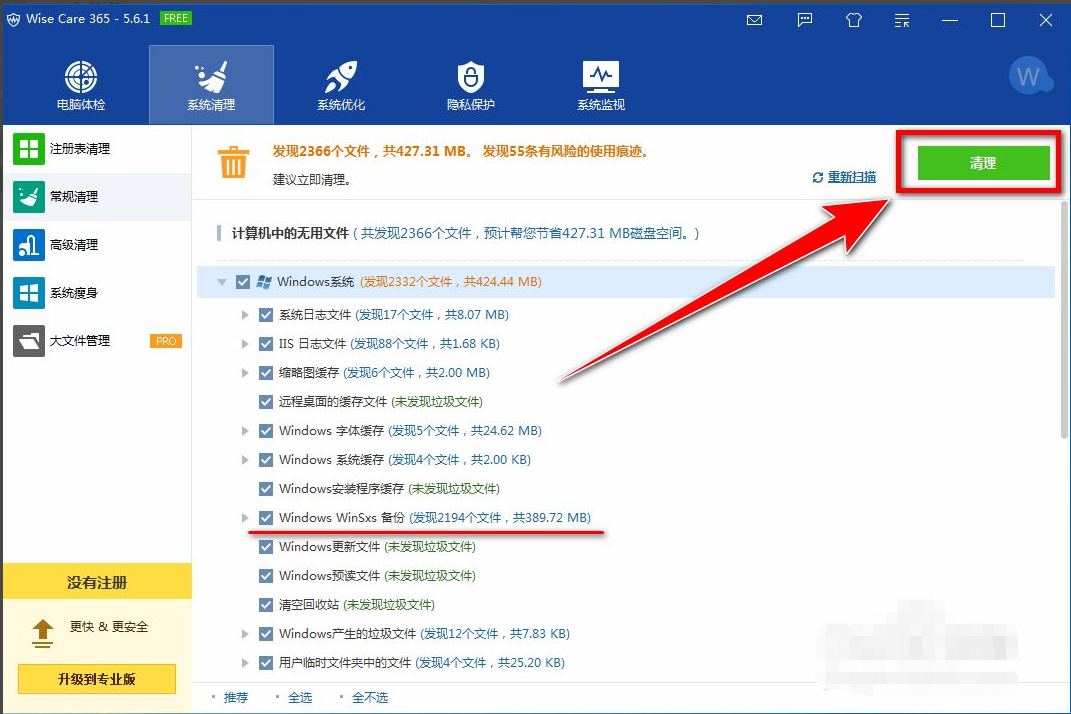Screen dimensions: 1071x714
Task: Click the 升级到专业版 upgrade button
Action: pyautogui.click(x=96, y=679)
